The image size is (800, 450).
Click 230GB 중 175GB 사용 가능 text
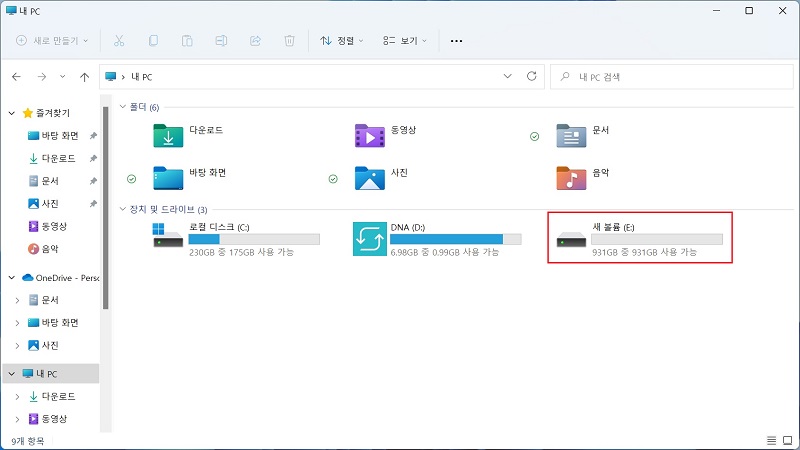[x=241, y=252]
